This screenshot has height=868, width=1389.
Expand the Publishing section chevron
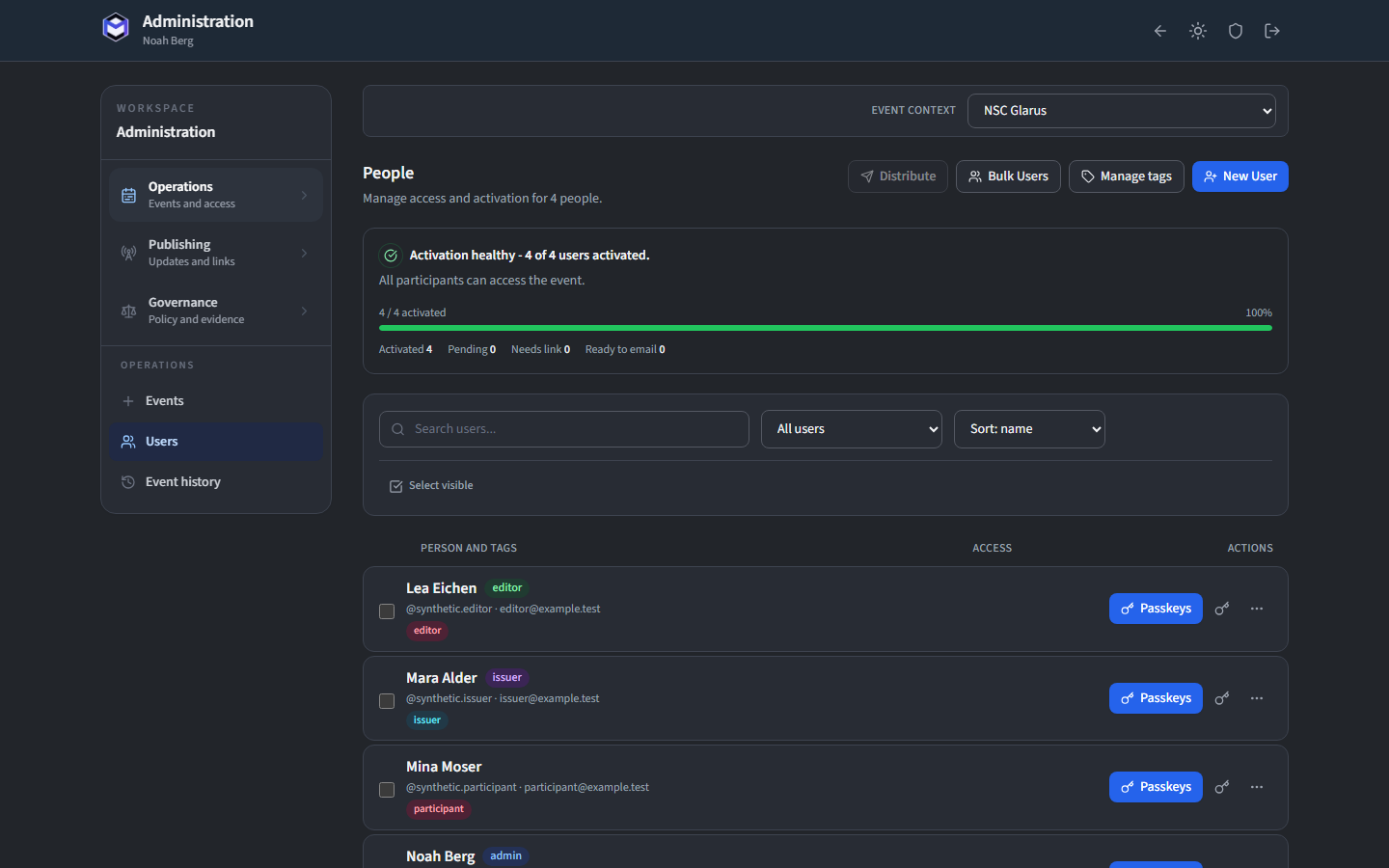[304, 253]
